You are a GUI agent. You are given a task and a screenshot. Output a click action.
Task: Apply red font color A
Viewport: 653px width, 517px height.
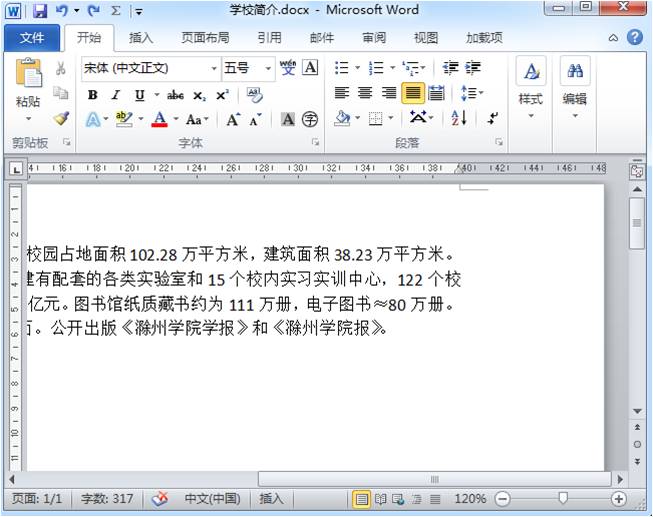click(x=159, y=120)
